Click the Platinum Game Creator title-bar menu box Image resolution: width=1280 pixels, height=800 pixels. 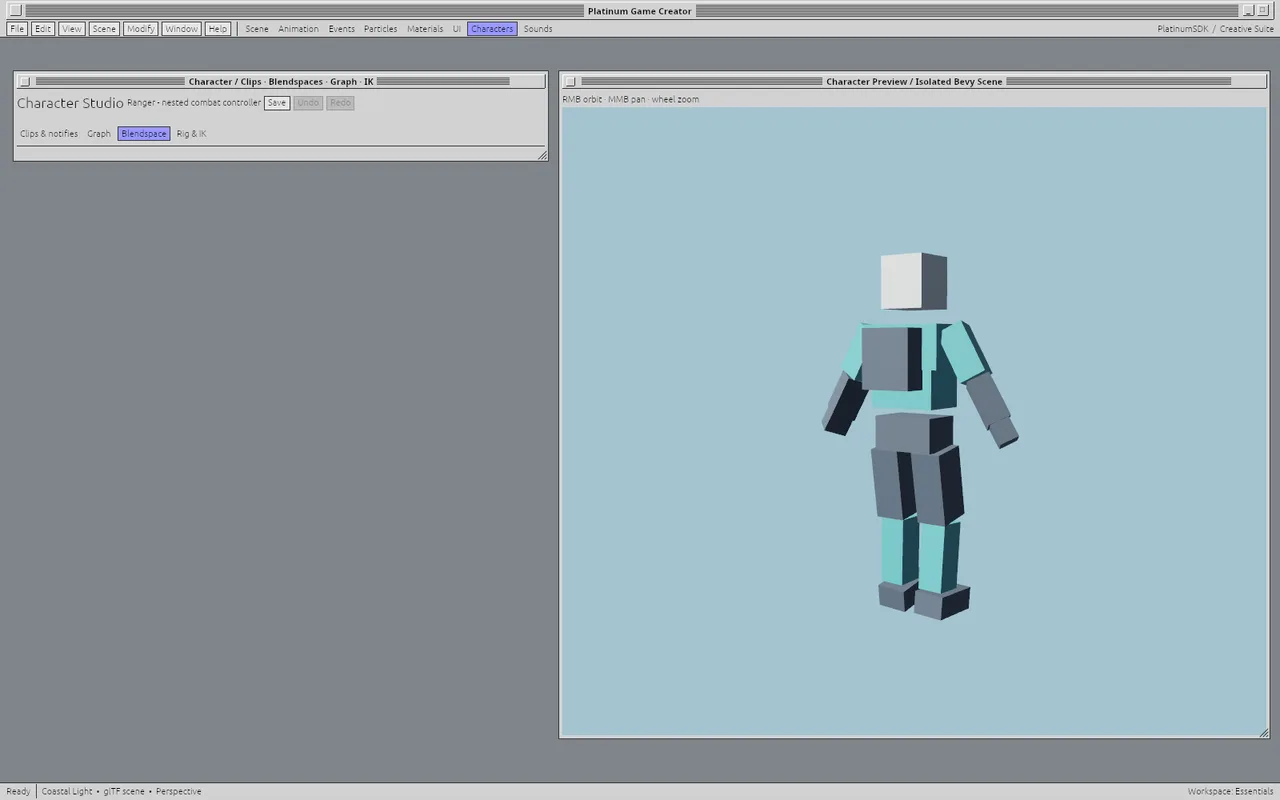15,11
